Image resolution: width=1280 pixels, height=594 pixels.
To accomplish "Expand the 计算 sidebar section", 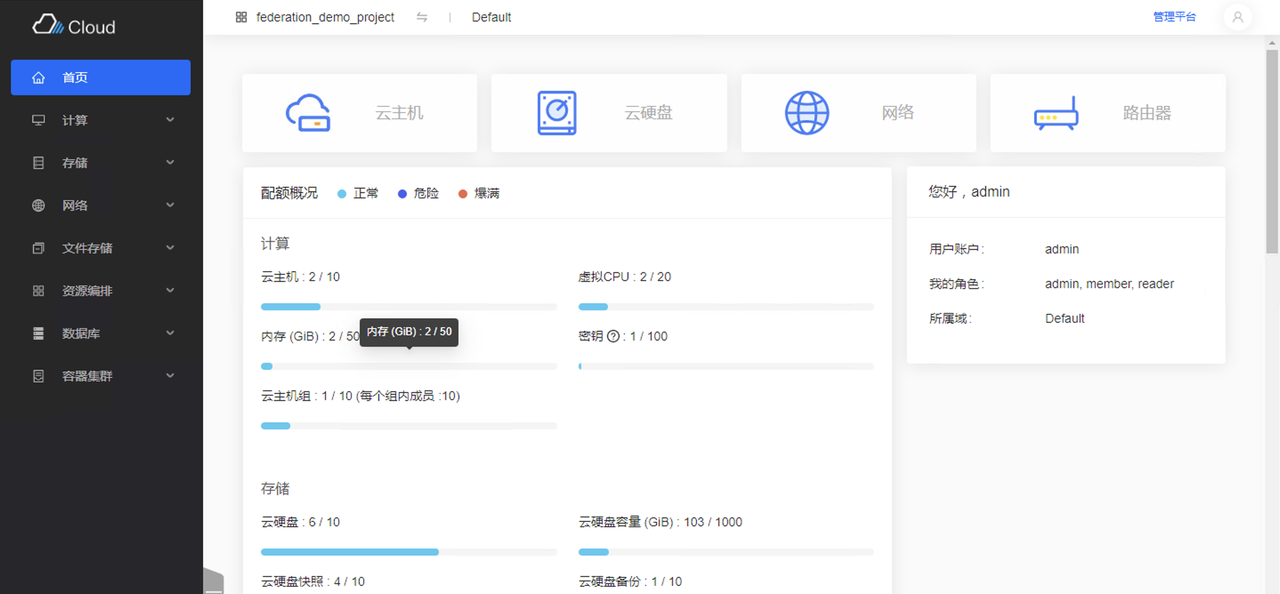I will 100,119.
